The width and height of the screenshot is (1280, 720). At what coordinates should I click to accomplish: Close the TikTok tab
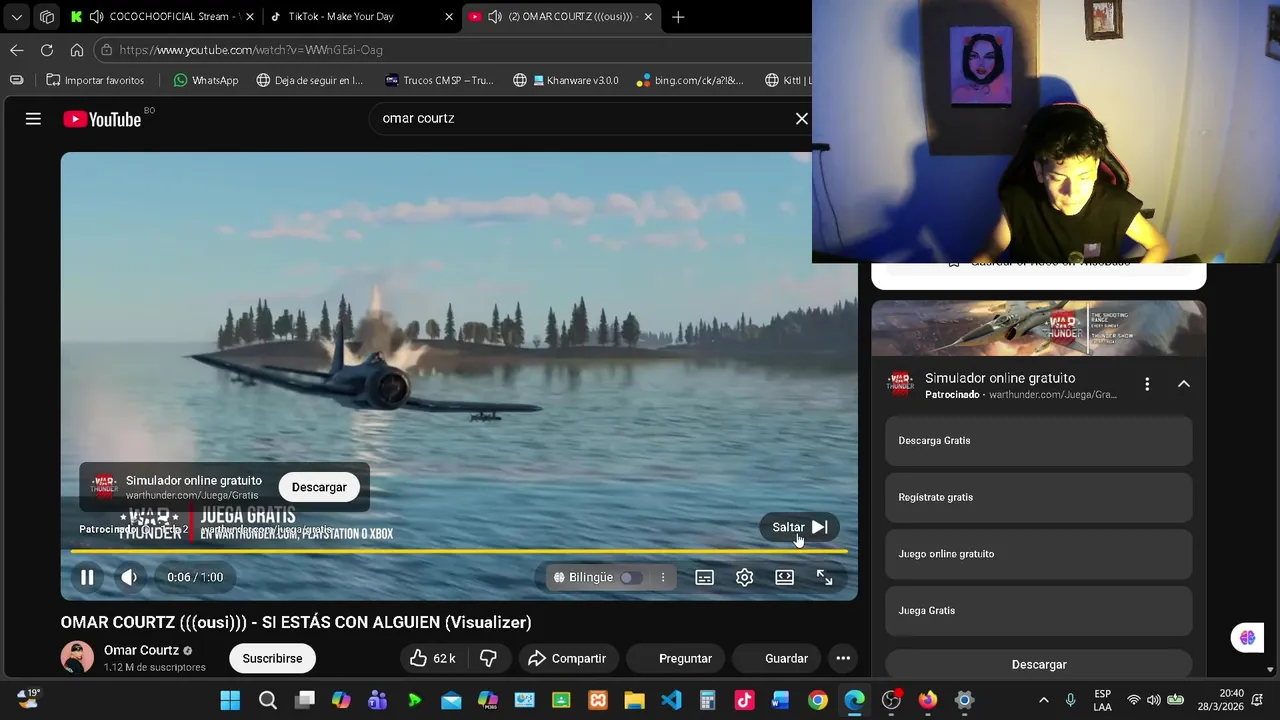[x=449, y=17]
